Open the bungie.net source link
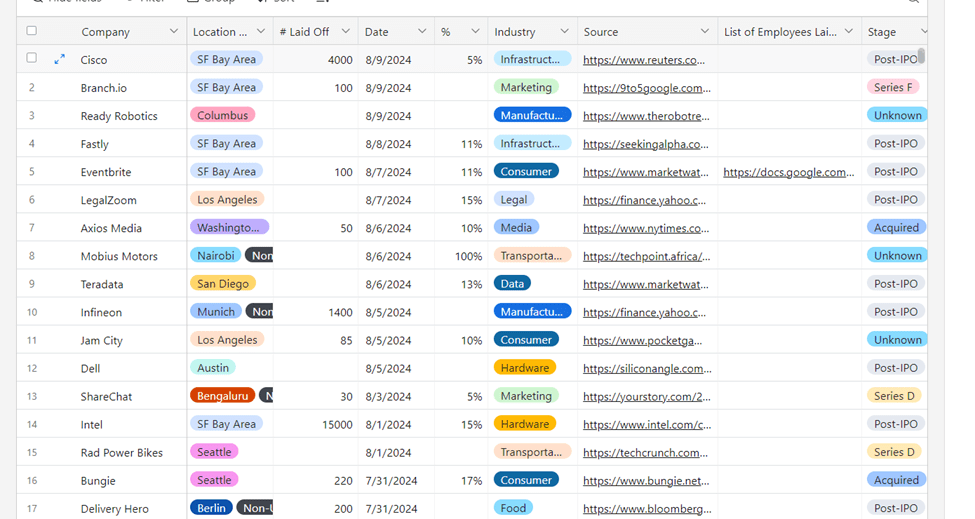This screenshot has width=975, height=519. (x=646, y=480)
